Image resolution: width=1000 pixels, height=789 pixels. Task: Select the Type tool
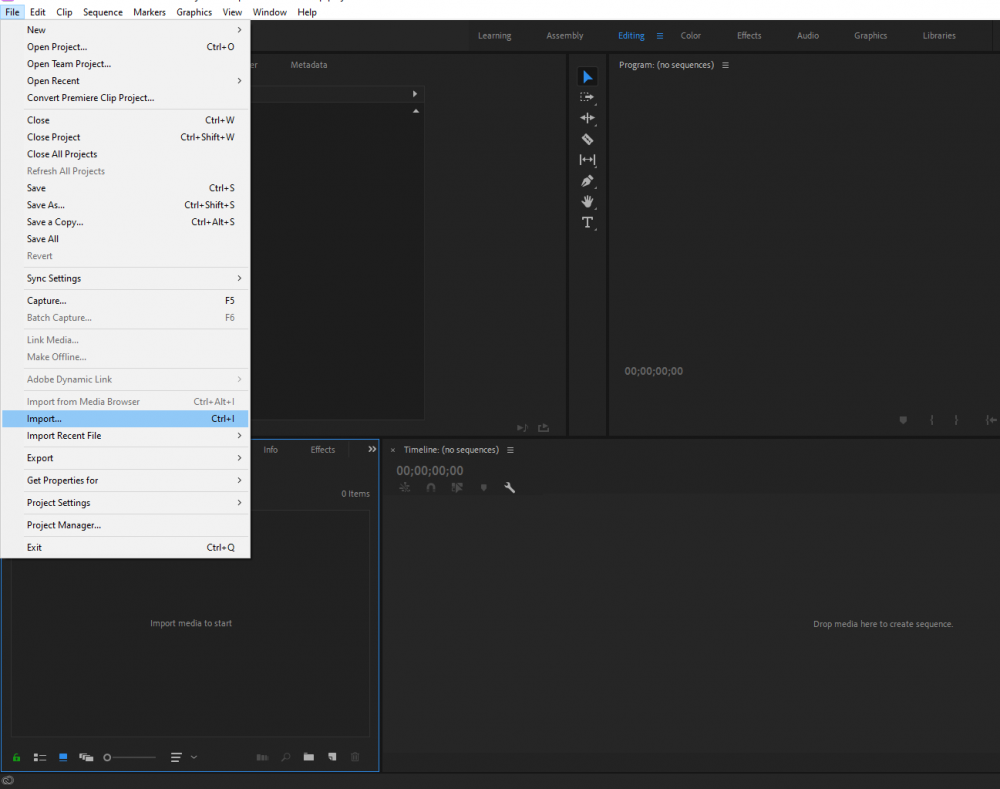[587, 223]
